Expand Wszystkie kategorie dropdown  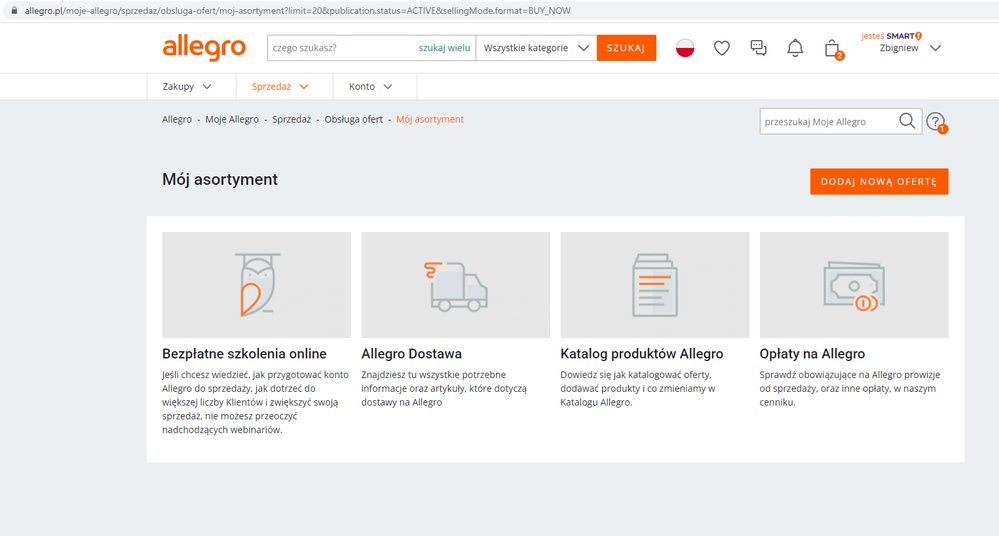pos(536,48)
